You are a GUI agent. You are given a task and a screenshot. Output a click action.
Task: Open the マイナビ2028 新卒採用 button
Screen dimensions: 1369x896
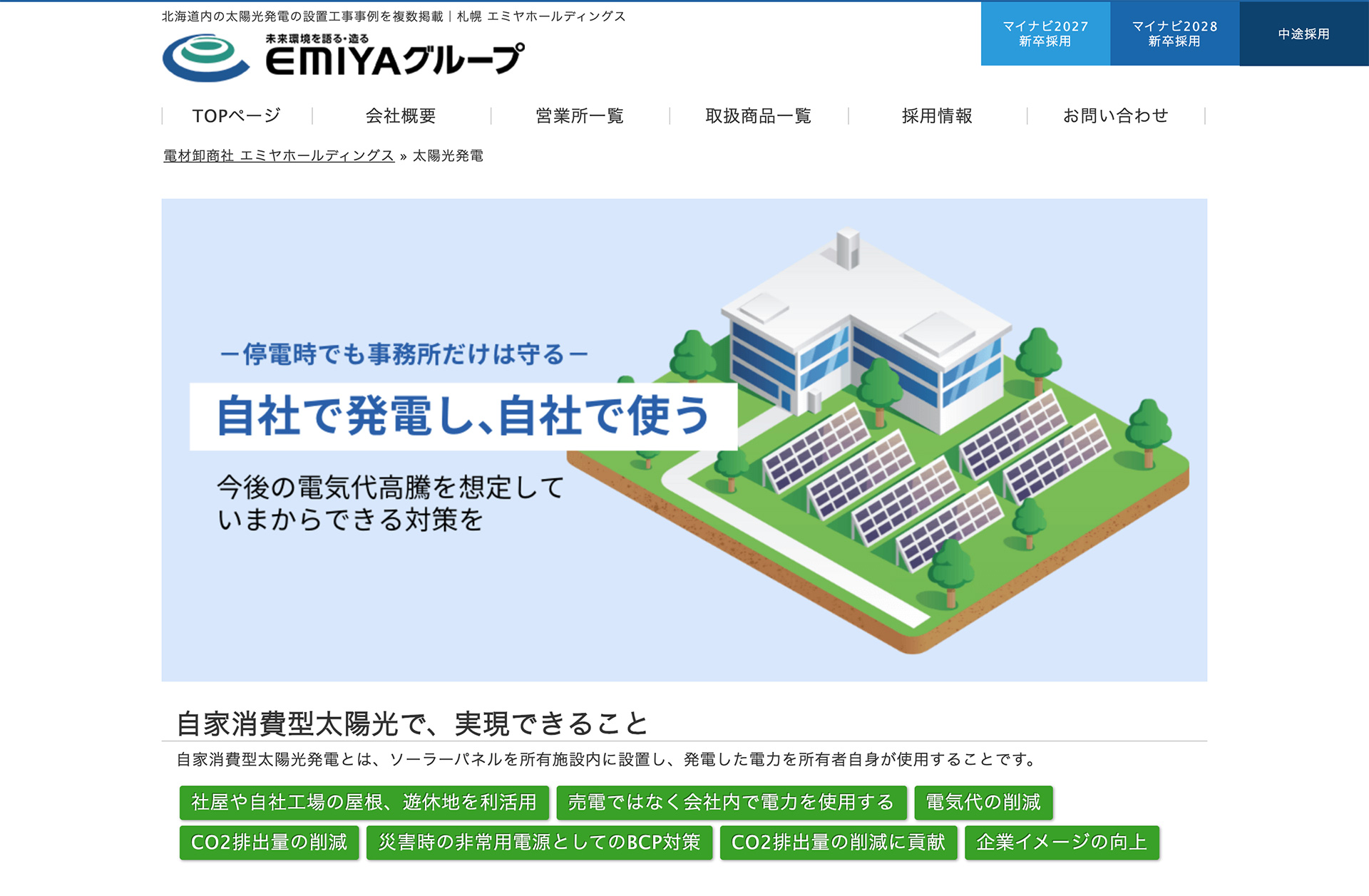tap(1175, 34)
